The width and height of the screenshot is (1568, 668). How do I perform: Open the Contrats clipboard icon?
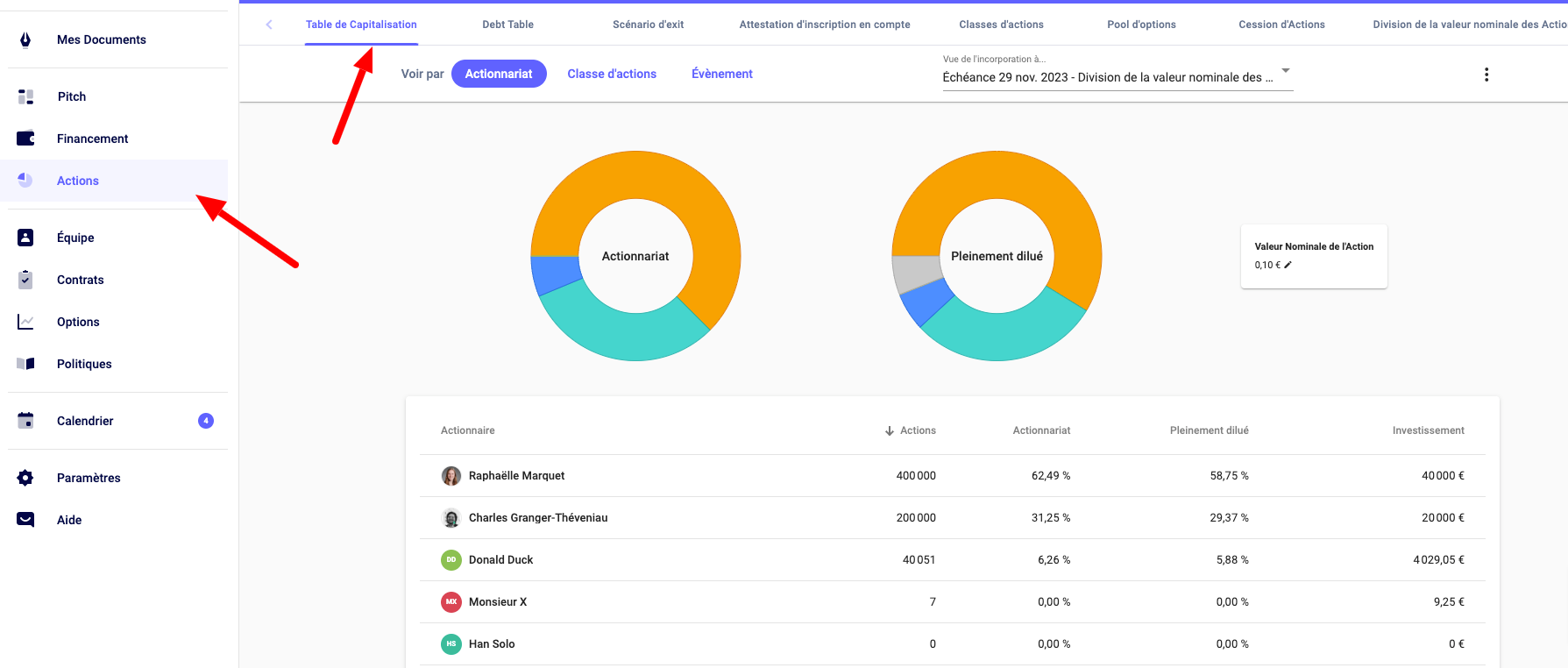[x=25, y=280]
